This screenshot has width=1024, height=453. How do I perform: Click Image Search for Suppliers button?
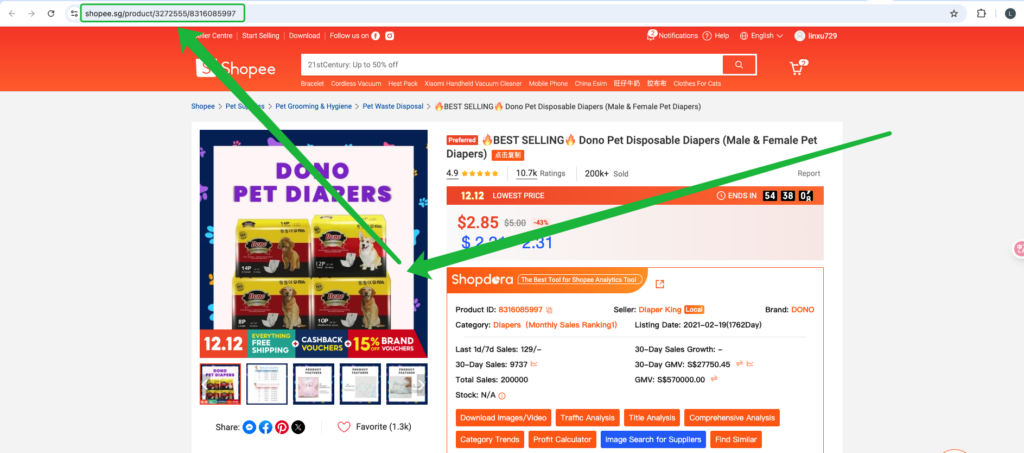653,439
